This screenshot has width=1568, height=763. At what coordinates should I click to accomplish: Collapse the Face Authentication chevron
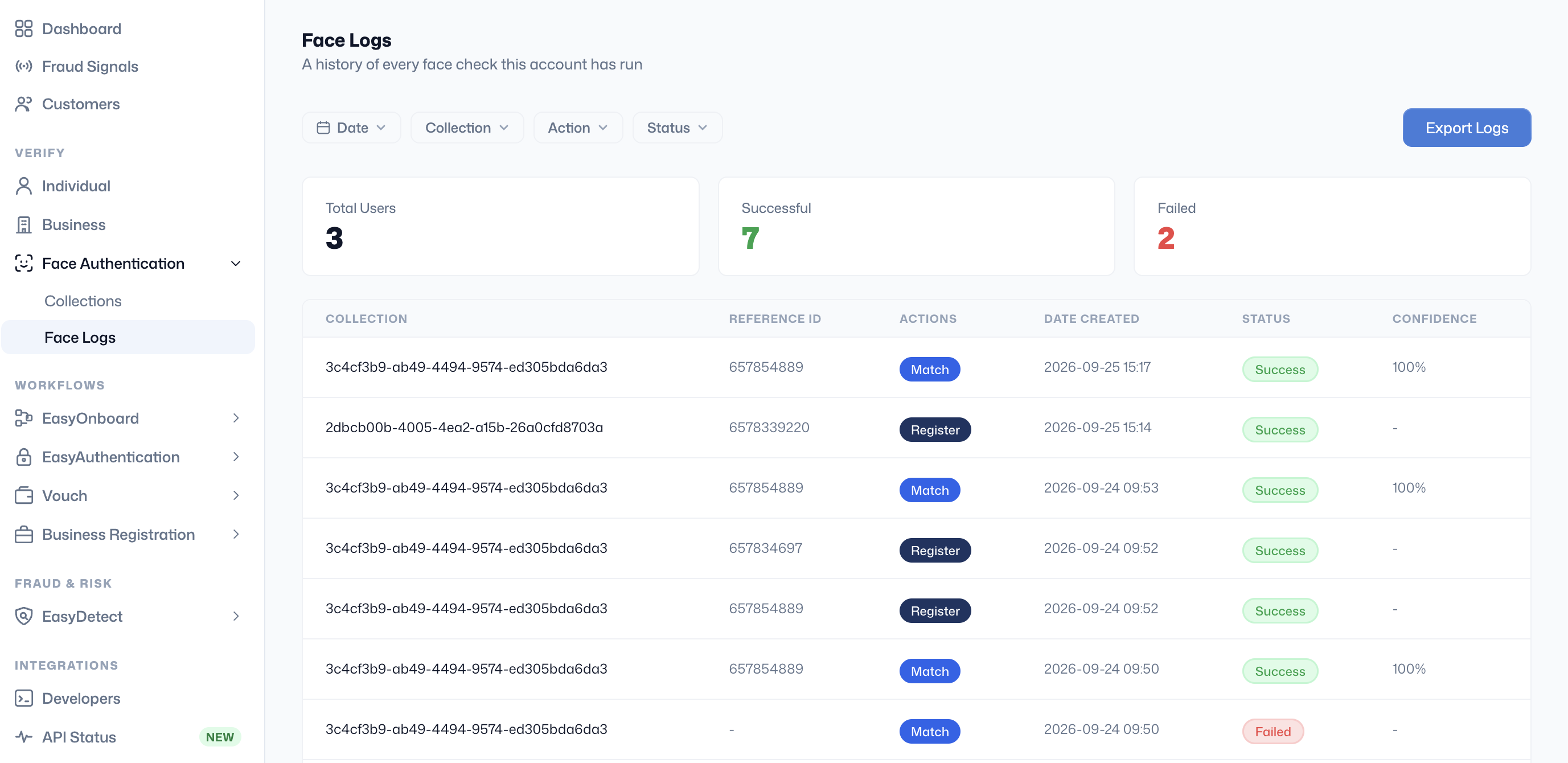pyautogui.click(x=236, y=263)
